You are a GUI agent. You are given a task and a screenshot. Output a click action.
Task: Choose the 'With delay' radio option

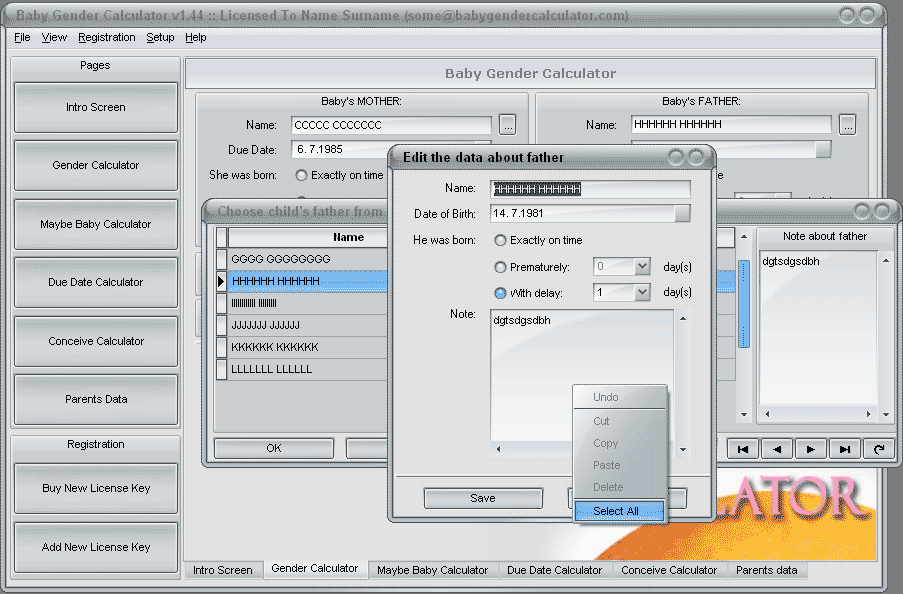(x=500, y=293)
